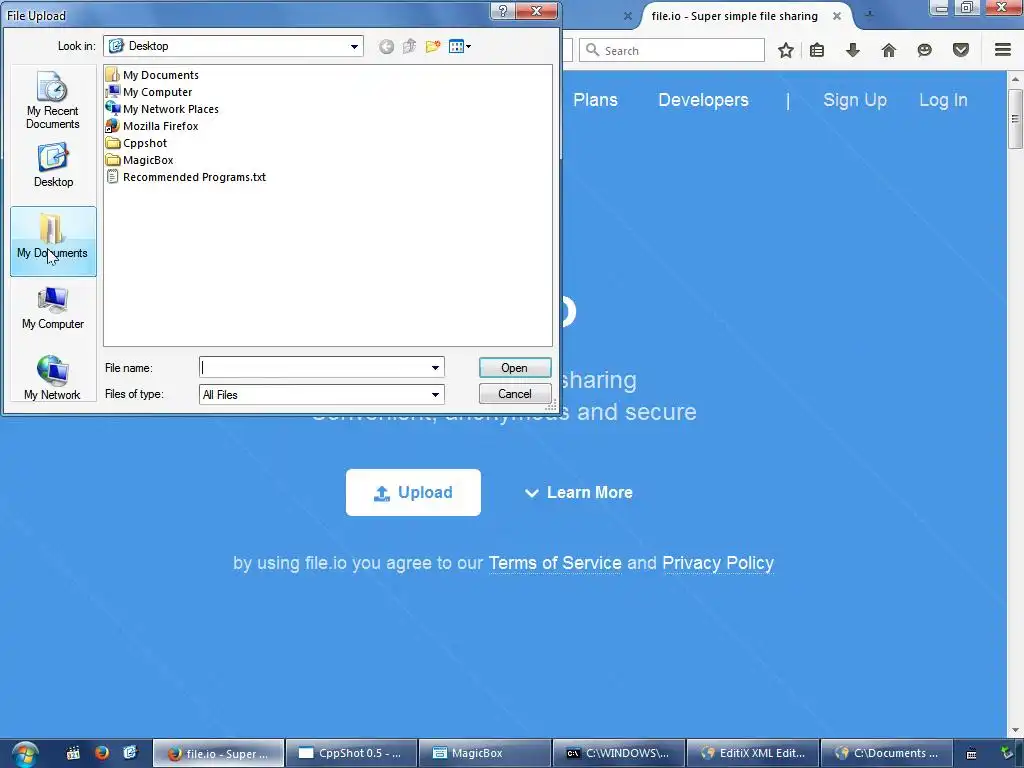Switch to C:\WINDOWS command prompt in taskbar
The image size is (1024, 768).
point(618,753)
